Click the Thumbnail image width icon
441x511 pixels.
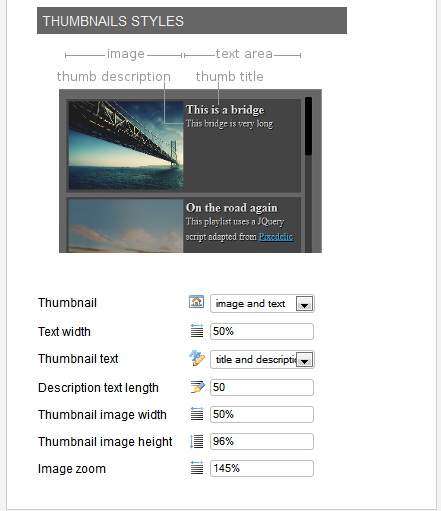197,413
